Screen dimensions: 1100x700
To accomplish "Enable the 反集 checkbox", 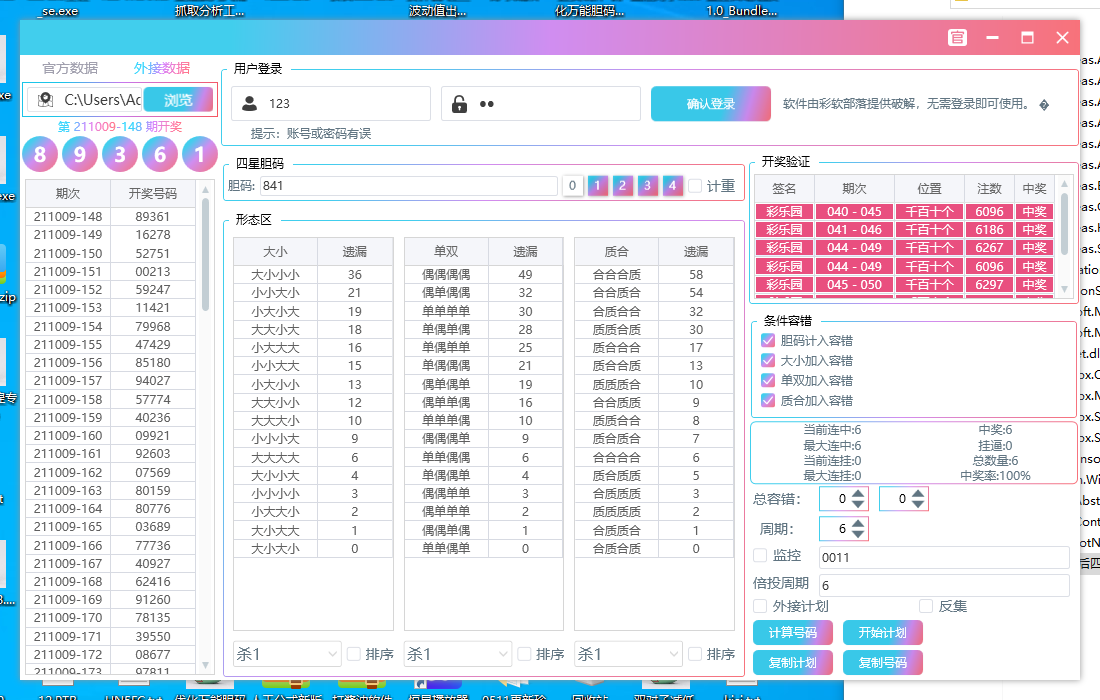I will pos(926,606).
